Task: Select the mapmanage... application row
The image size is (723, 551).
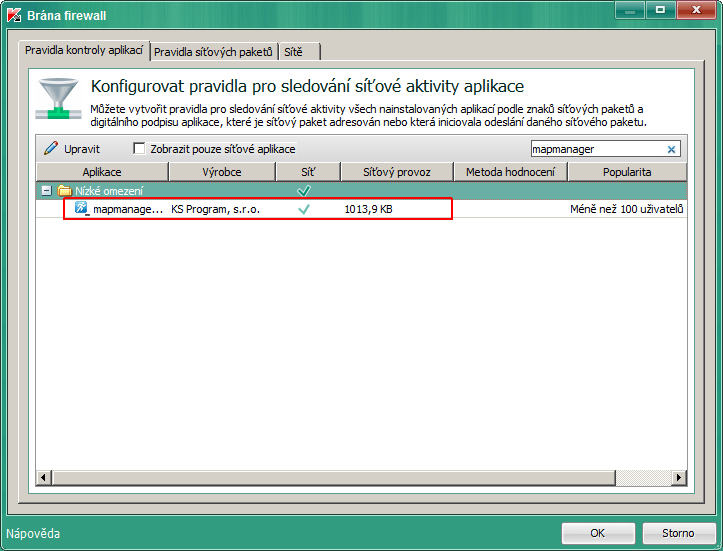Action: (x=361, y=209)
